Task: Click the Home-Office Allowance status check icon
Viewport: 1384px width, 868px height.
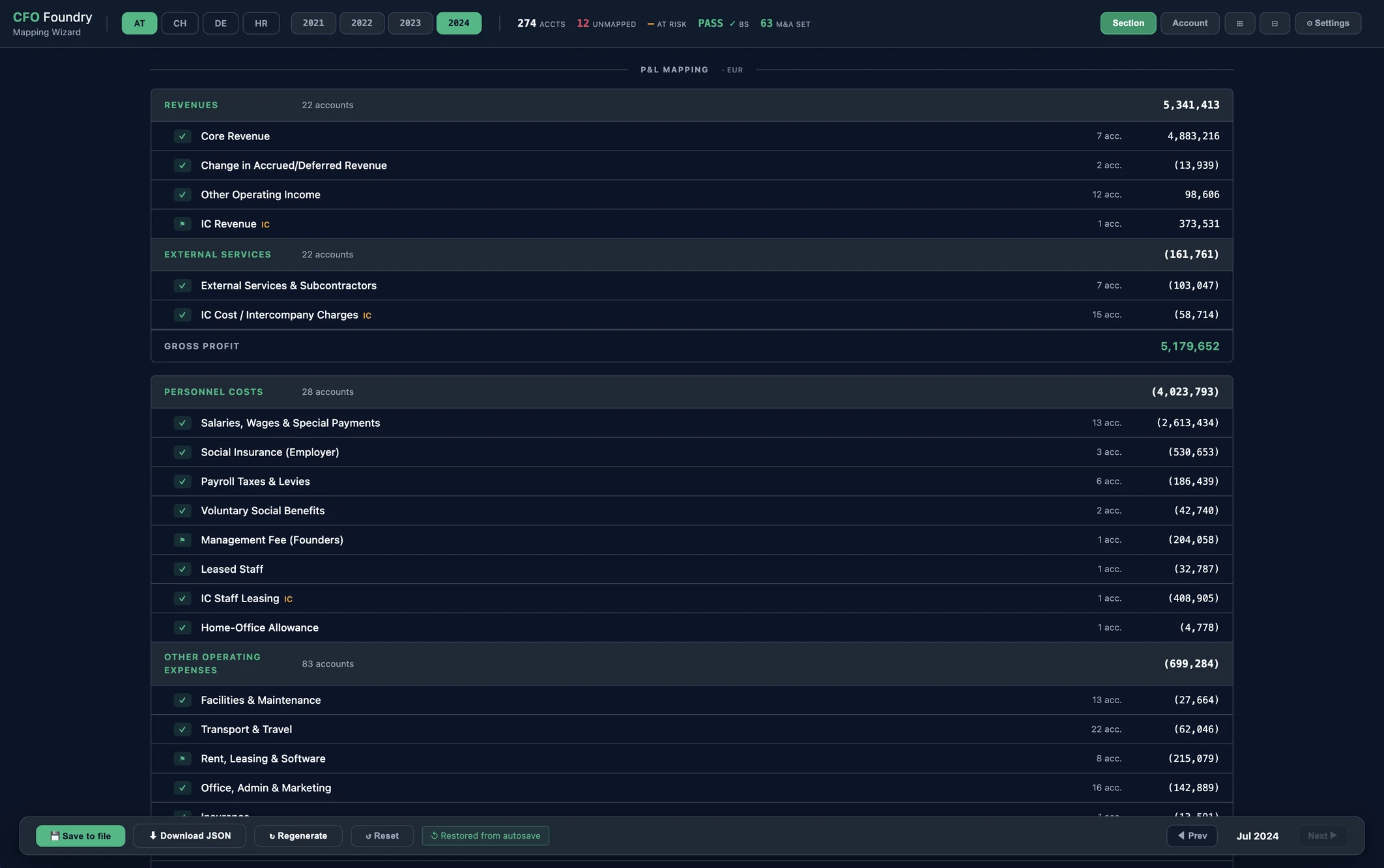Action: point(182,628)
